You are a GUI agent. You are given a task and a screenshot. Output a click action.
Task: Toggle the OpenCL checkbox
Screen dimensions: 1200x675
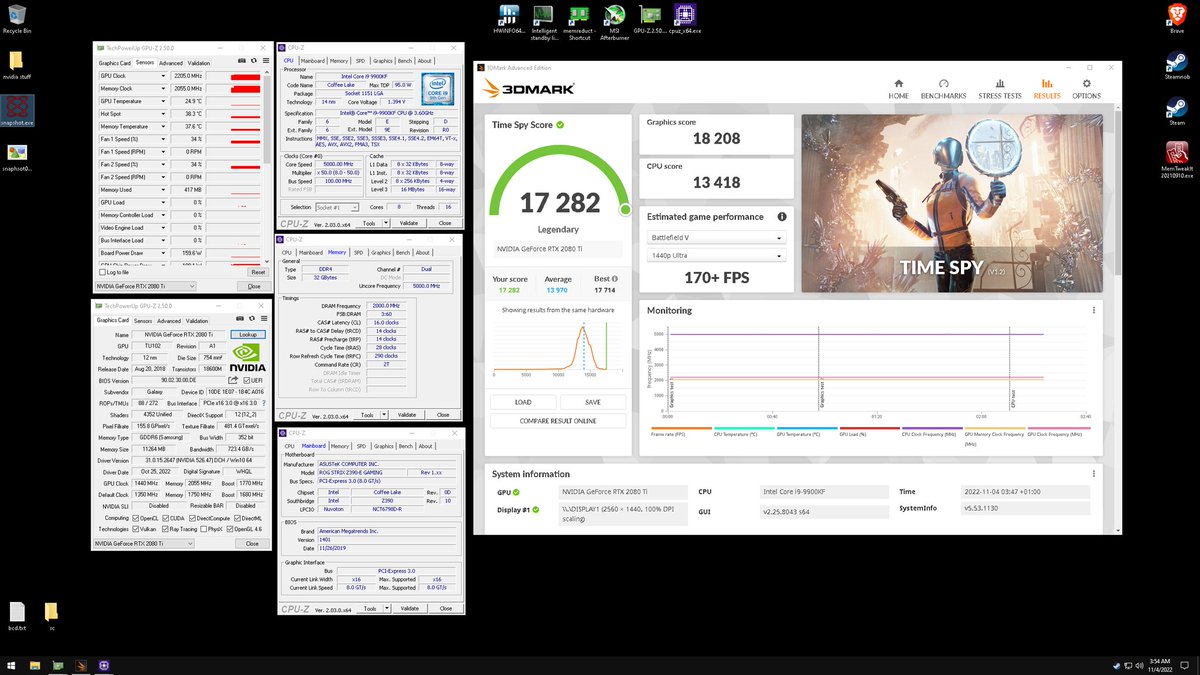pyautogui.click(x=137, y=518)
